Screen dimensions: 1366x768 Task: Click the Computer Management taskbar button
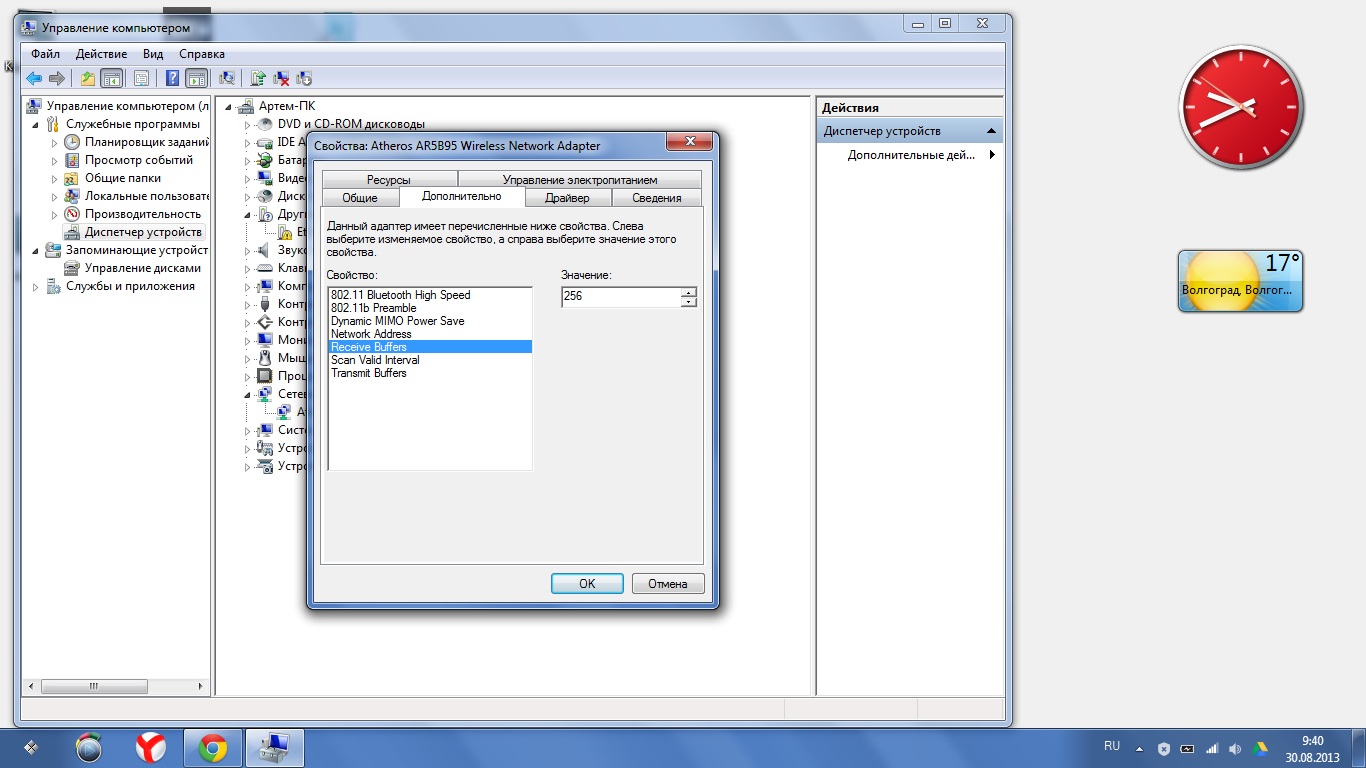[x=274, y=748]
